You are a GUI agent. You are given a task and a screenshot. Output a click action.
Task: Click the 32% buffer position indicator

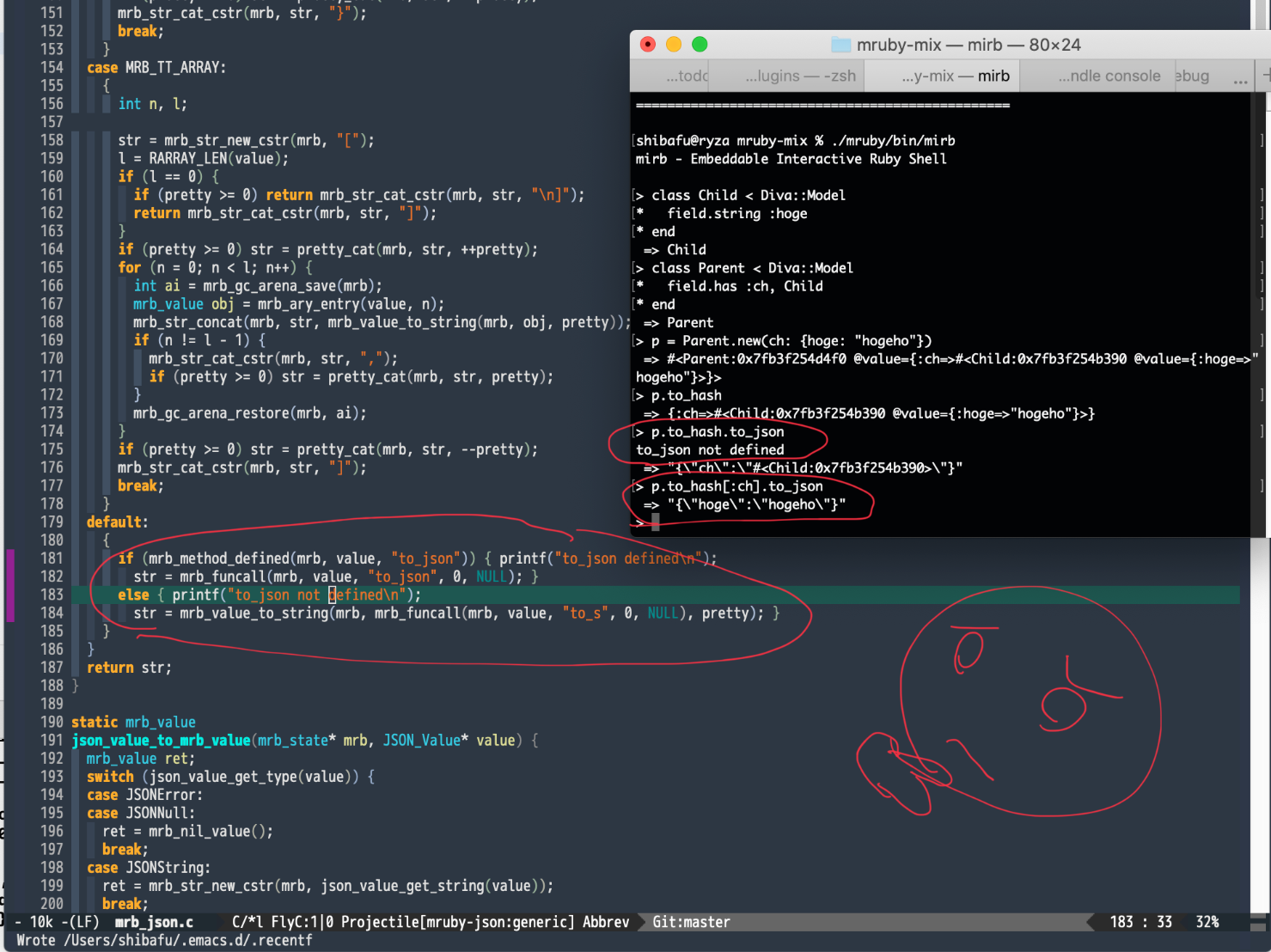[x=1207, y=922]
